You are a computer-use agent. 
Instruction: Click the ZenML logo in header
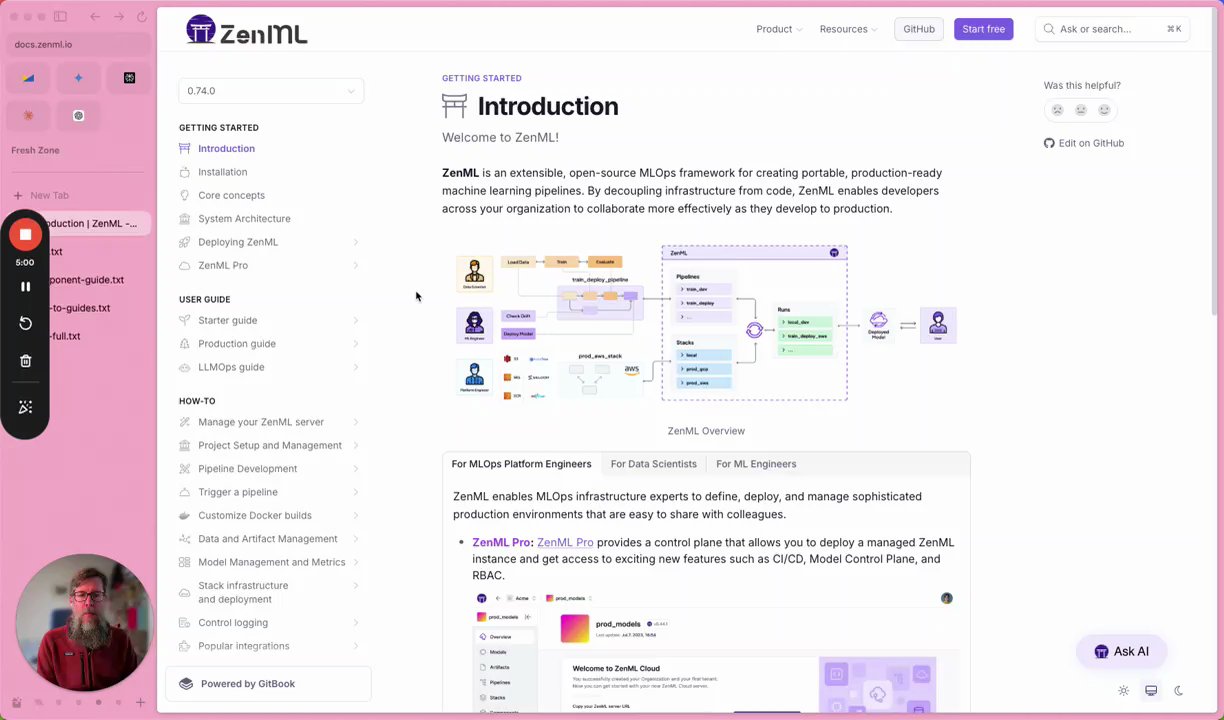(246, 30)
